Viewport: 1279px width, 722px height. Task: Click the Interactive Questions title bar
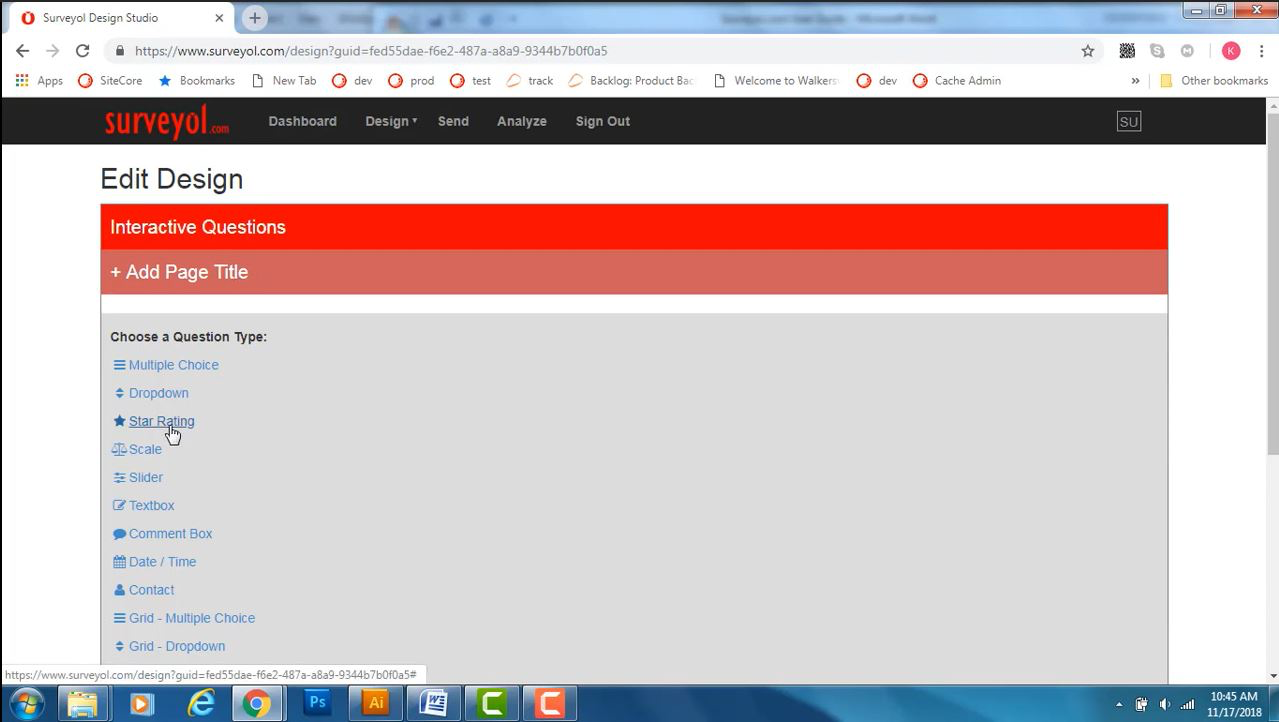[634, 227]
